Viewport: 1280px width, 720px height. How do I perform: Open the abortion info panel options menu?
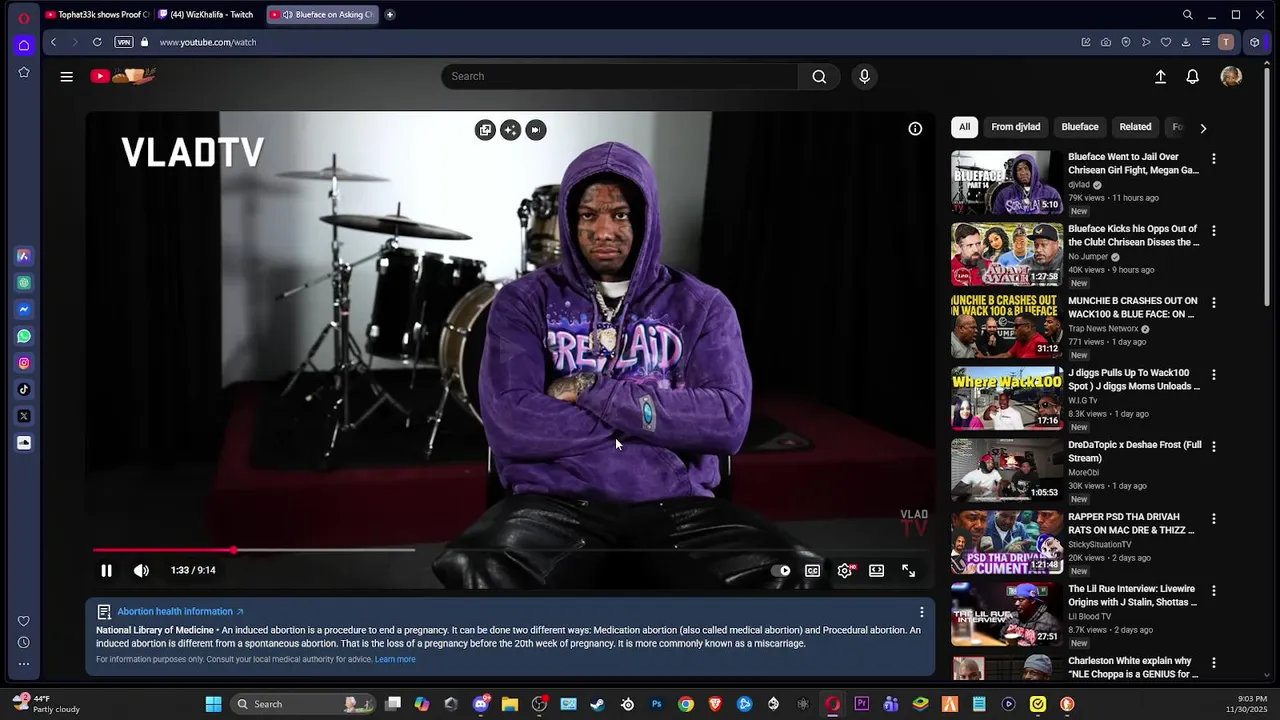[921, 612]
